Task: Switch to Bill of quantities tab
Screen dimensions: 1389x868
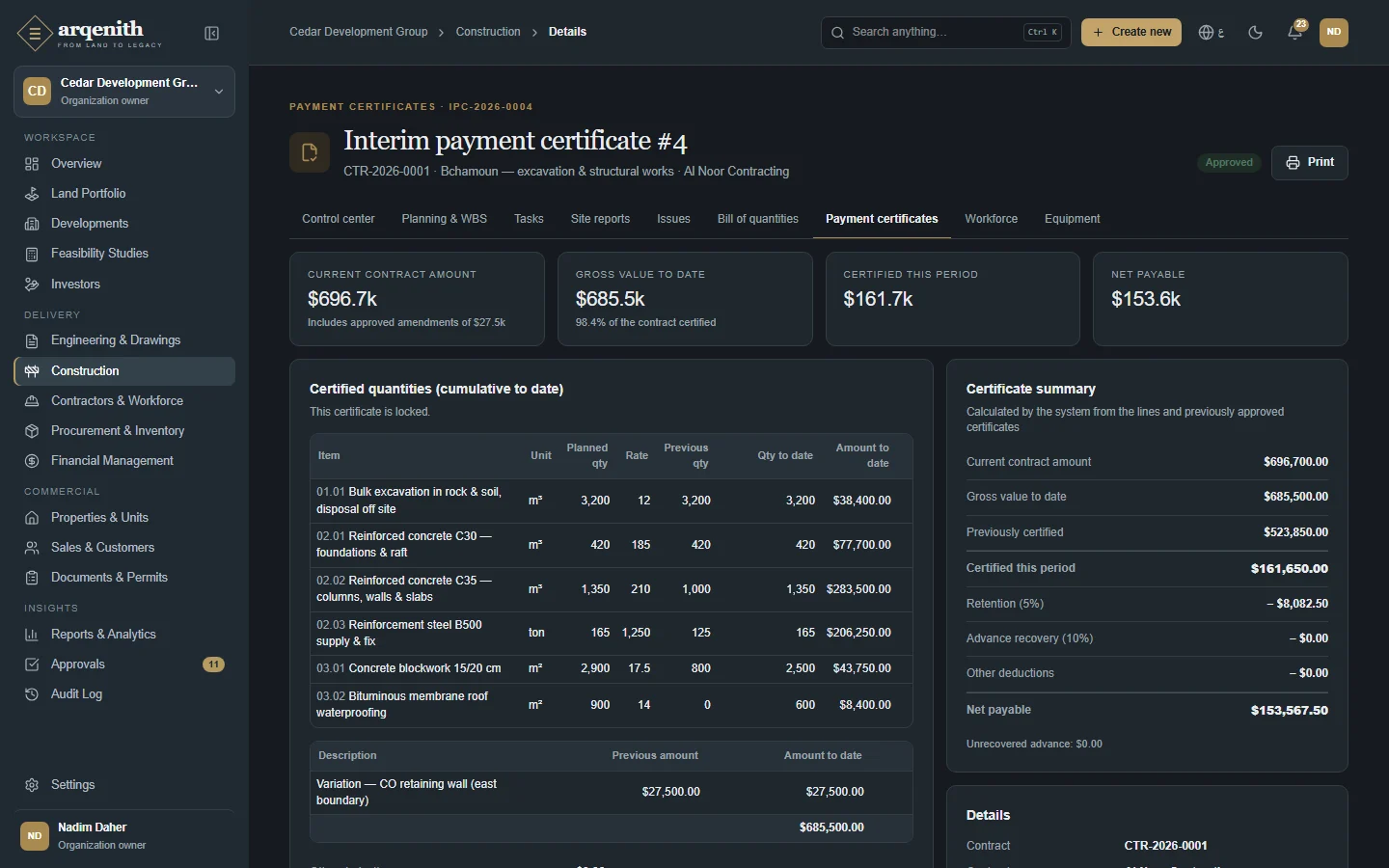Action: point(758,219)
